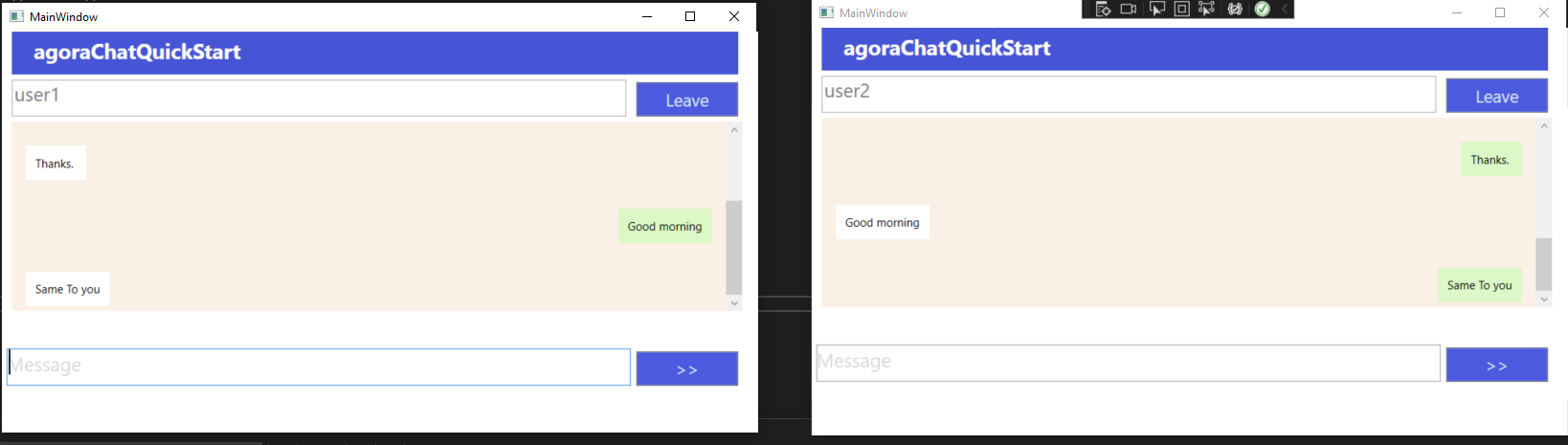1568x445 pixels.
Task: Click scroll up arrow in user1 chat
Action: pos(734,130)
